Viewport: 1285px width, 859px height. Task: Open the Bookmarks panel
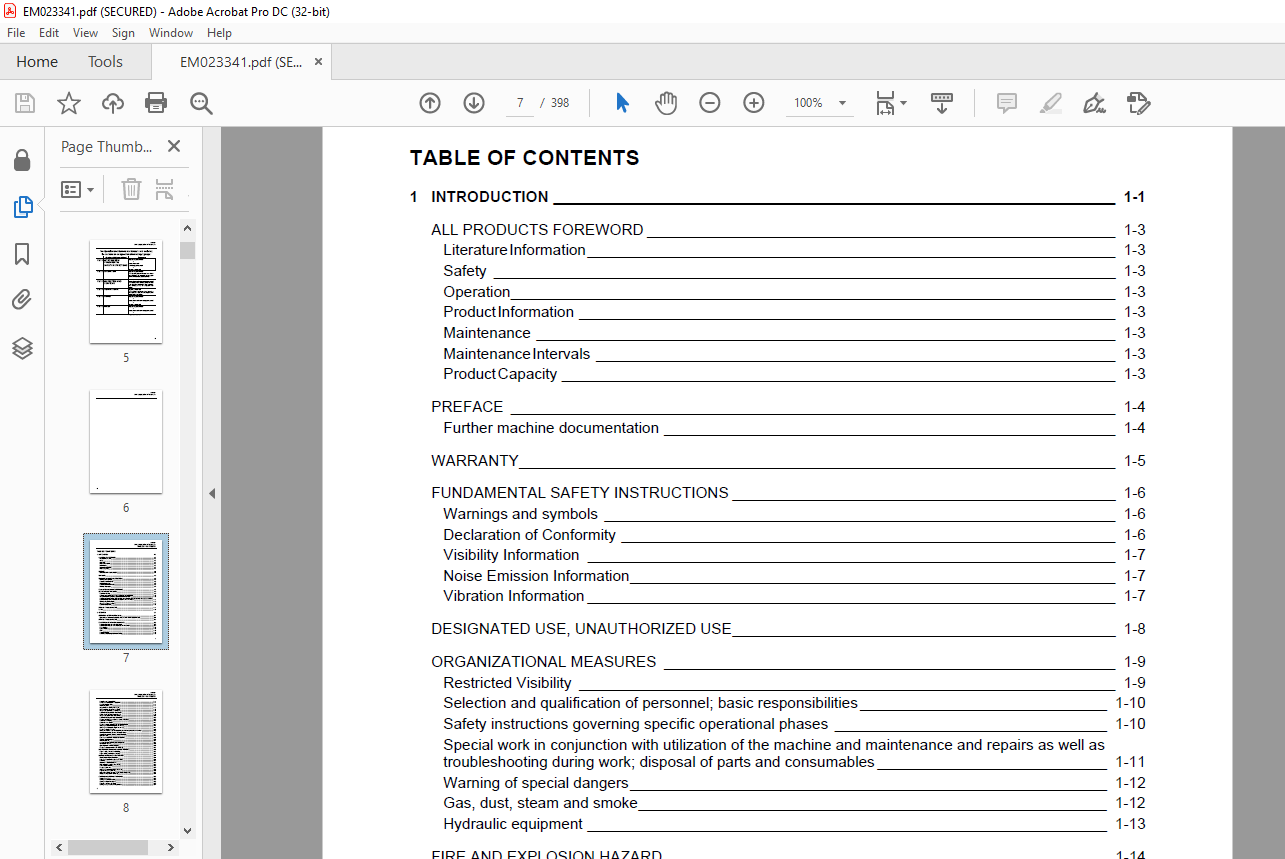[22, 254]
